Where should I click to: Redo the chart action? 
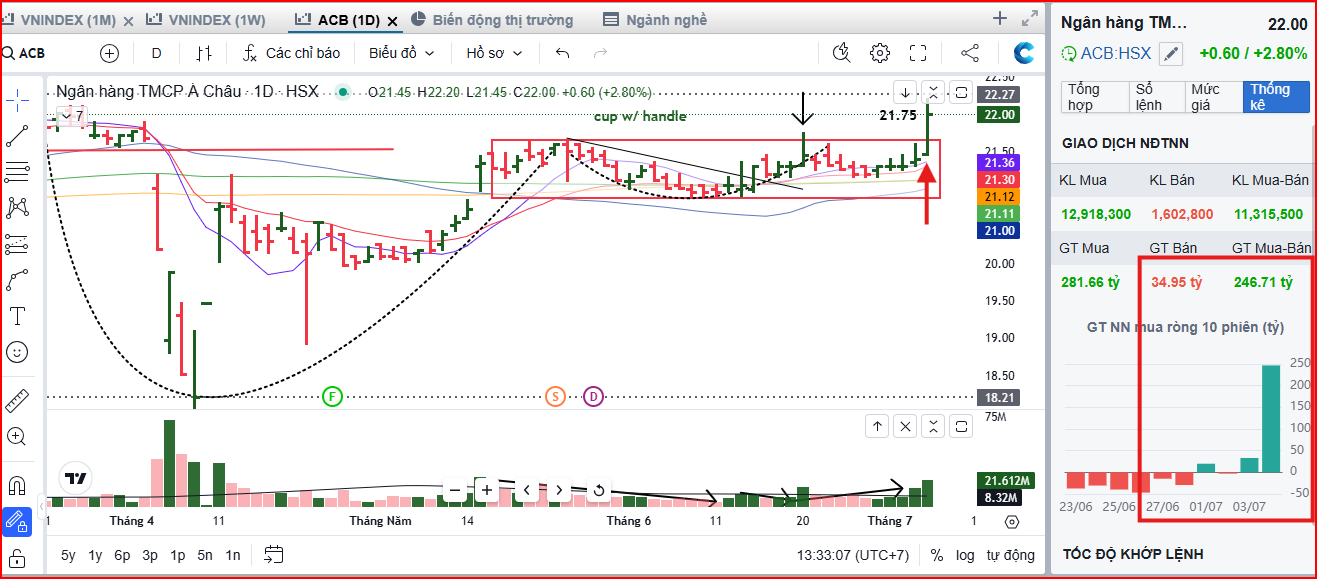coord(600,53)
